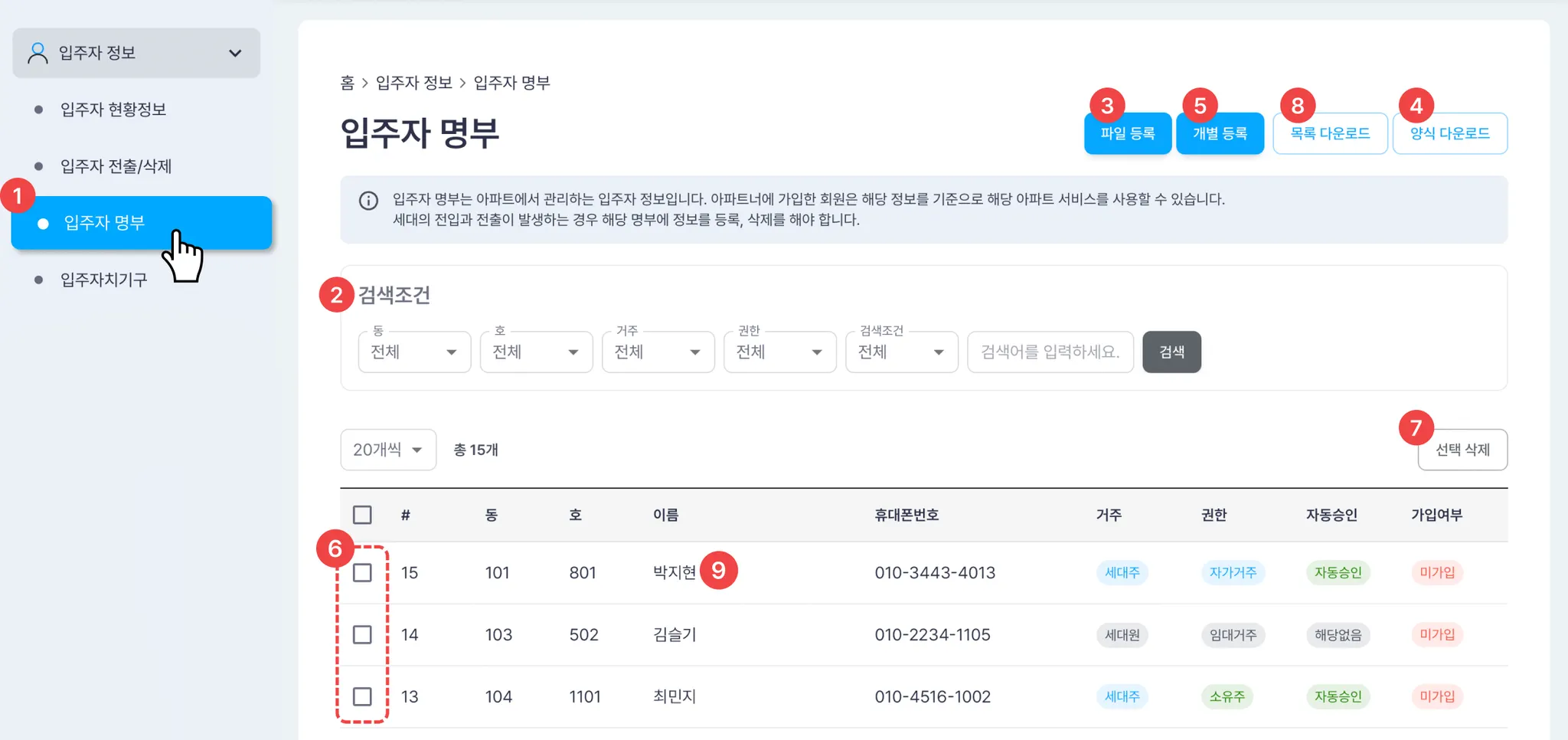Click the red number 9 badge beside 박지현

click(718, 571)
